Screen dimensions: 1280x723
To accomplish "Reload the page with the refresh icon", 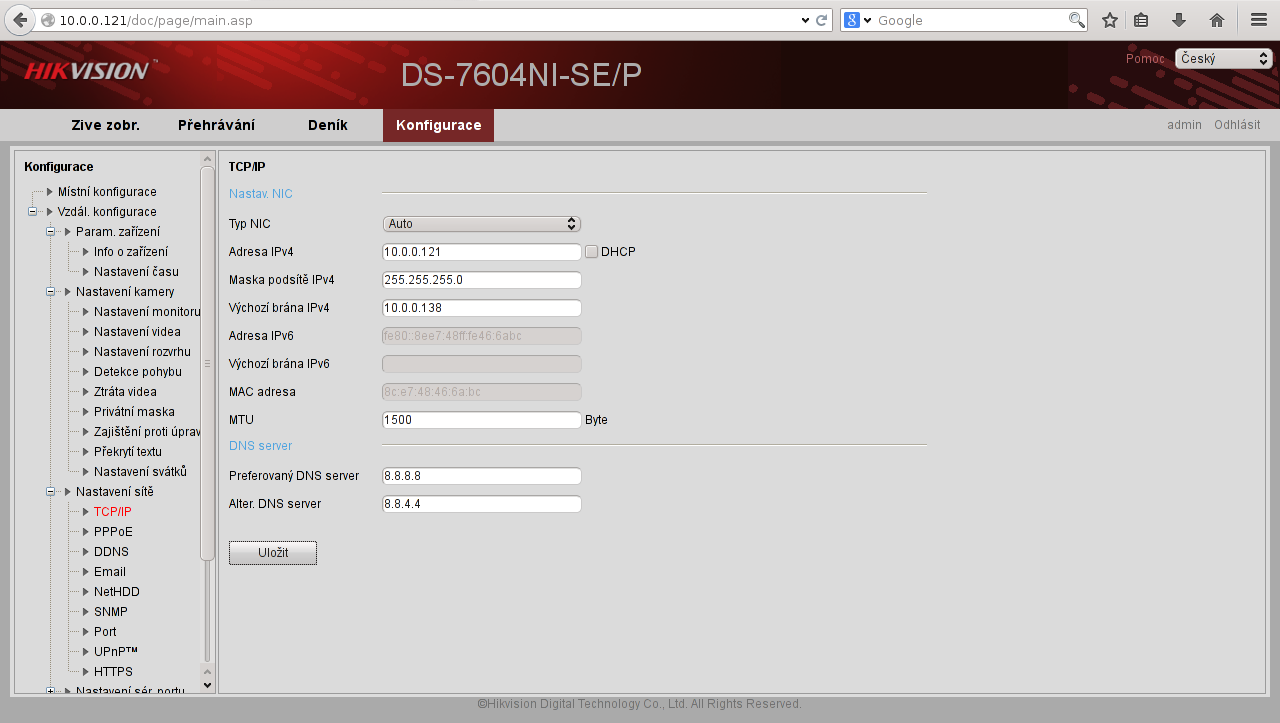I will point(822,20).
